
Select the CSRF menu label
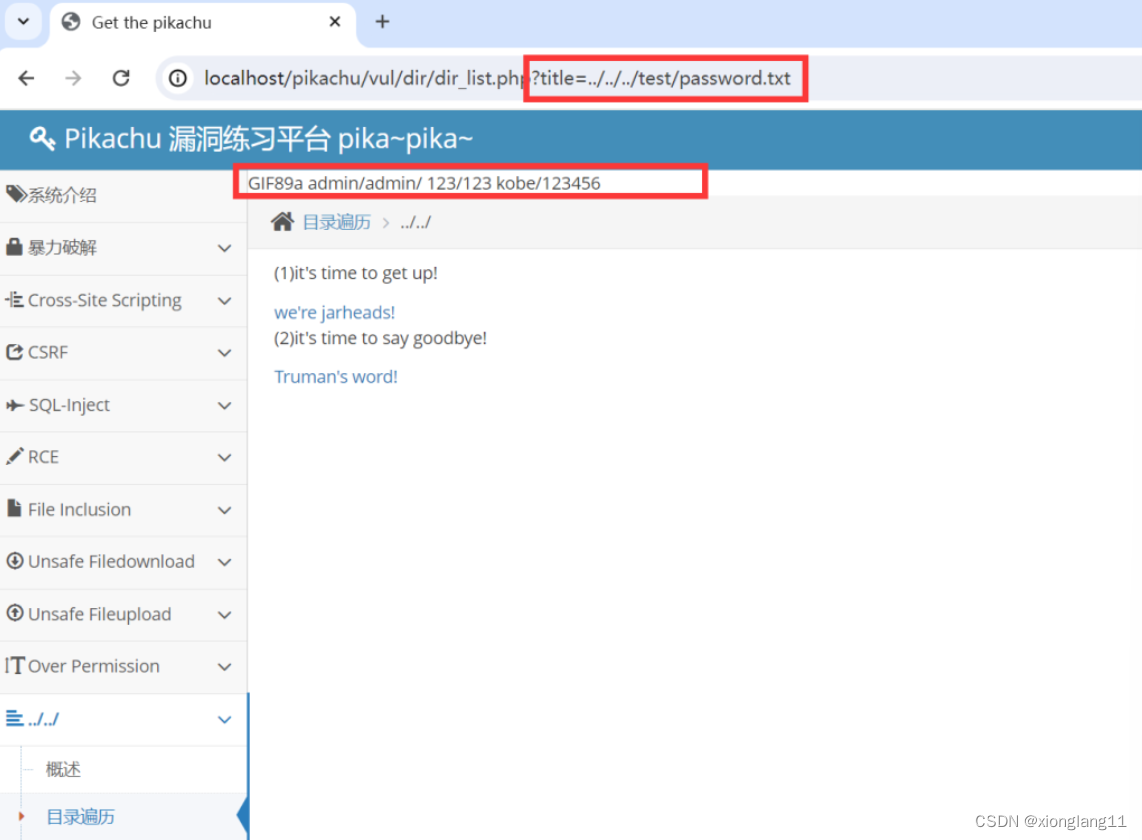point(47,353)
